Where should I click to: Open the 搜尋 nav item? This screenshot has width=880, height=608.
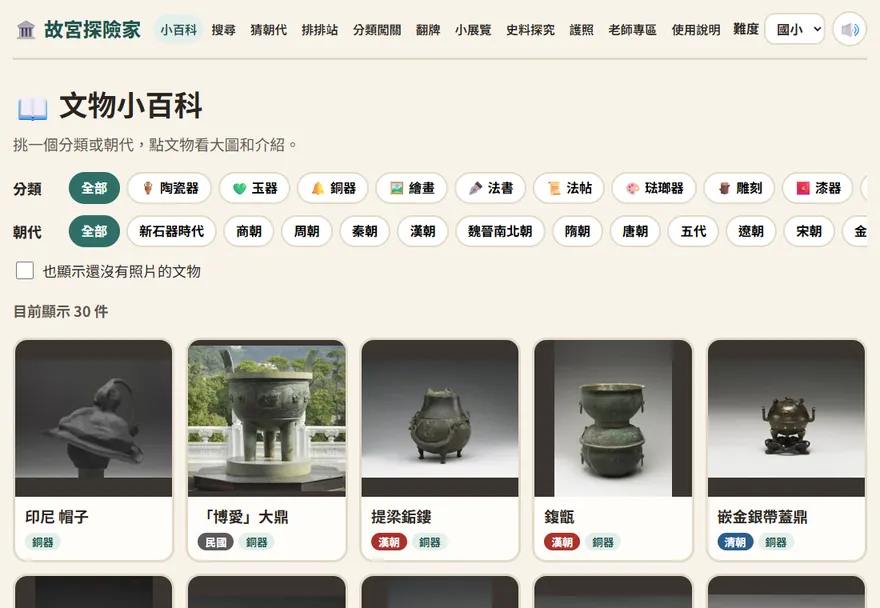(223, 30)
